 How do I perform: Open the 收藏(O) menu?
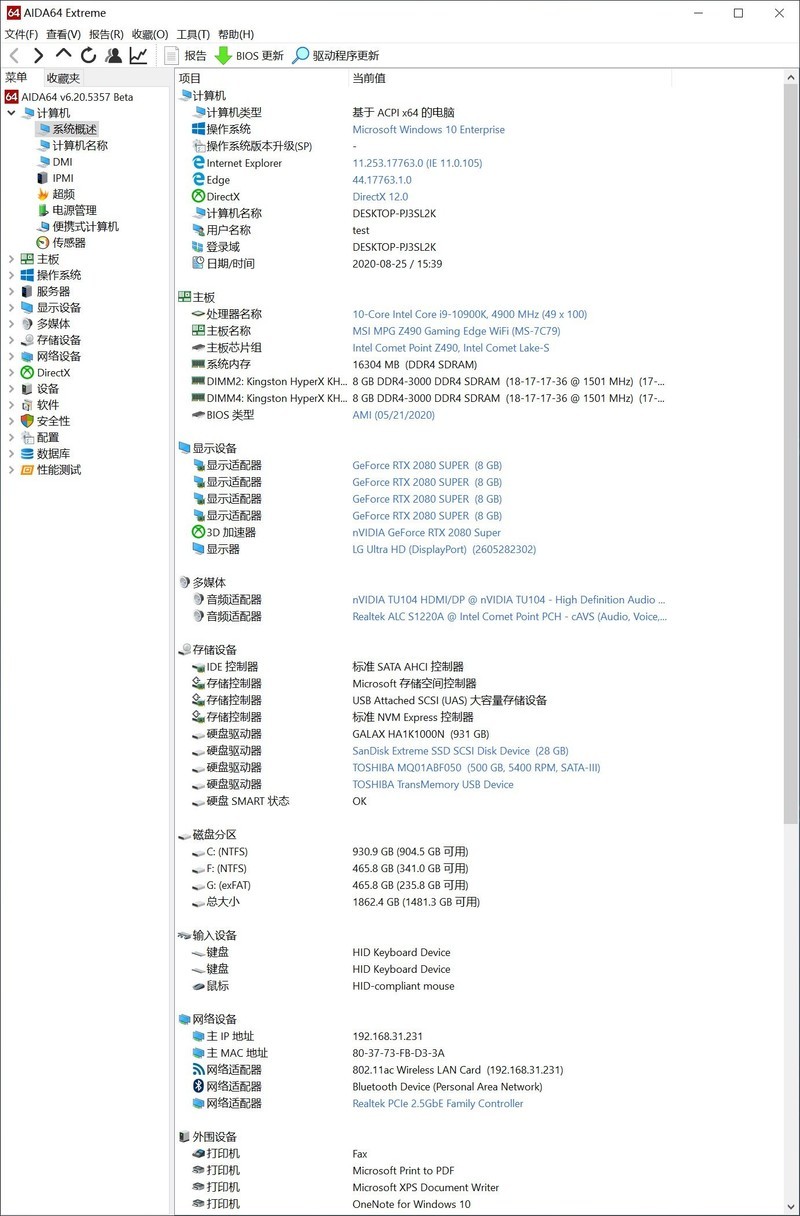click(151, 34)
